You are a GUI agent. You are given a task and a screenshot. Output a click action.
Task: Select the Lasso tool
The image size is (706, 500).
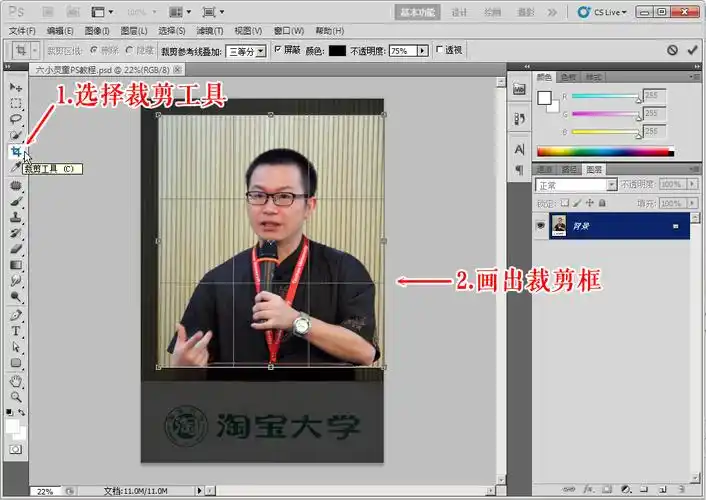[x=16, y=119]
